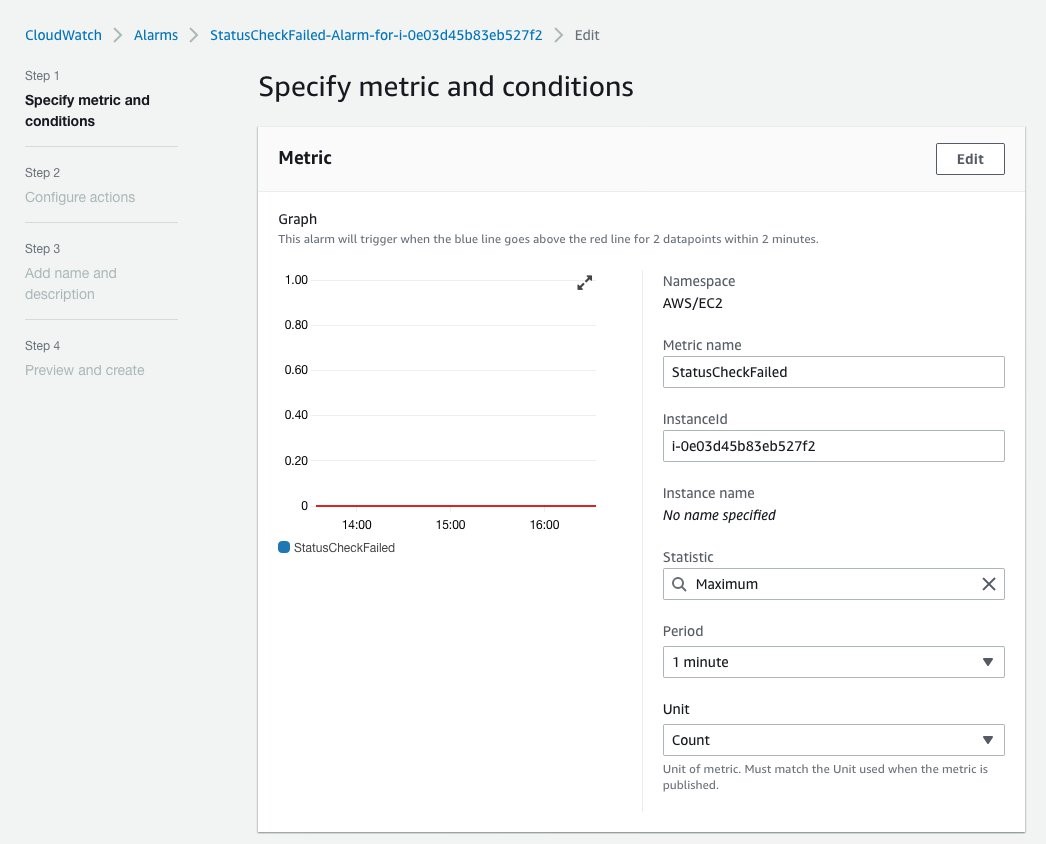1046x844 pixels.
Task: Click the 16:00 time label on graph
Action: click(544, 524)
